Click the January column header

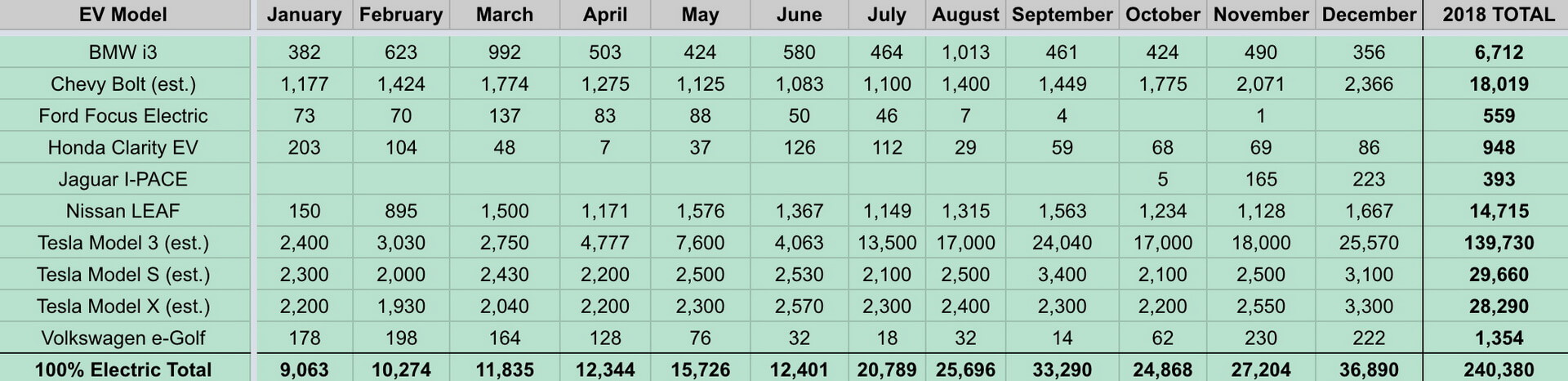(304, 15)
